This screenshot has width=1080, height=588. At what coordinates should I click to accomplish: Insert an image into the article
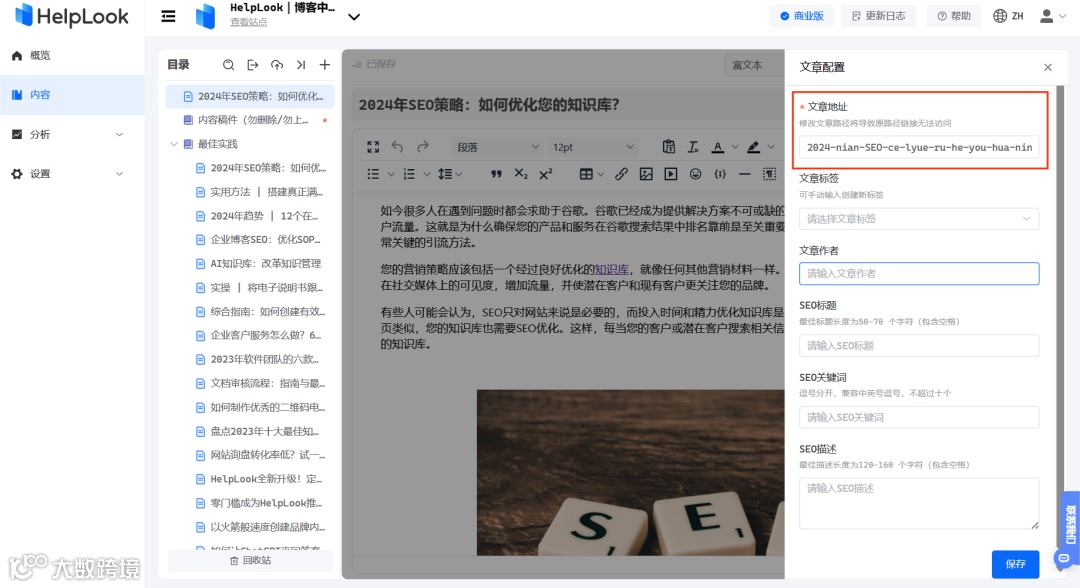[x=646, y=173]
